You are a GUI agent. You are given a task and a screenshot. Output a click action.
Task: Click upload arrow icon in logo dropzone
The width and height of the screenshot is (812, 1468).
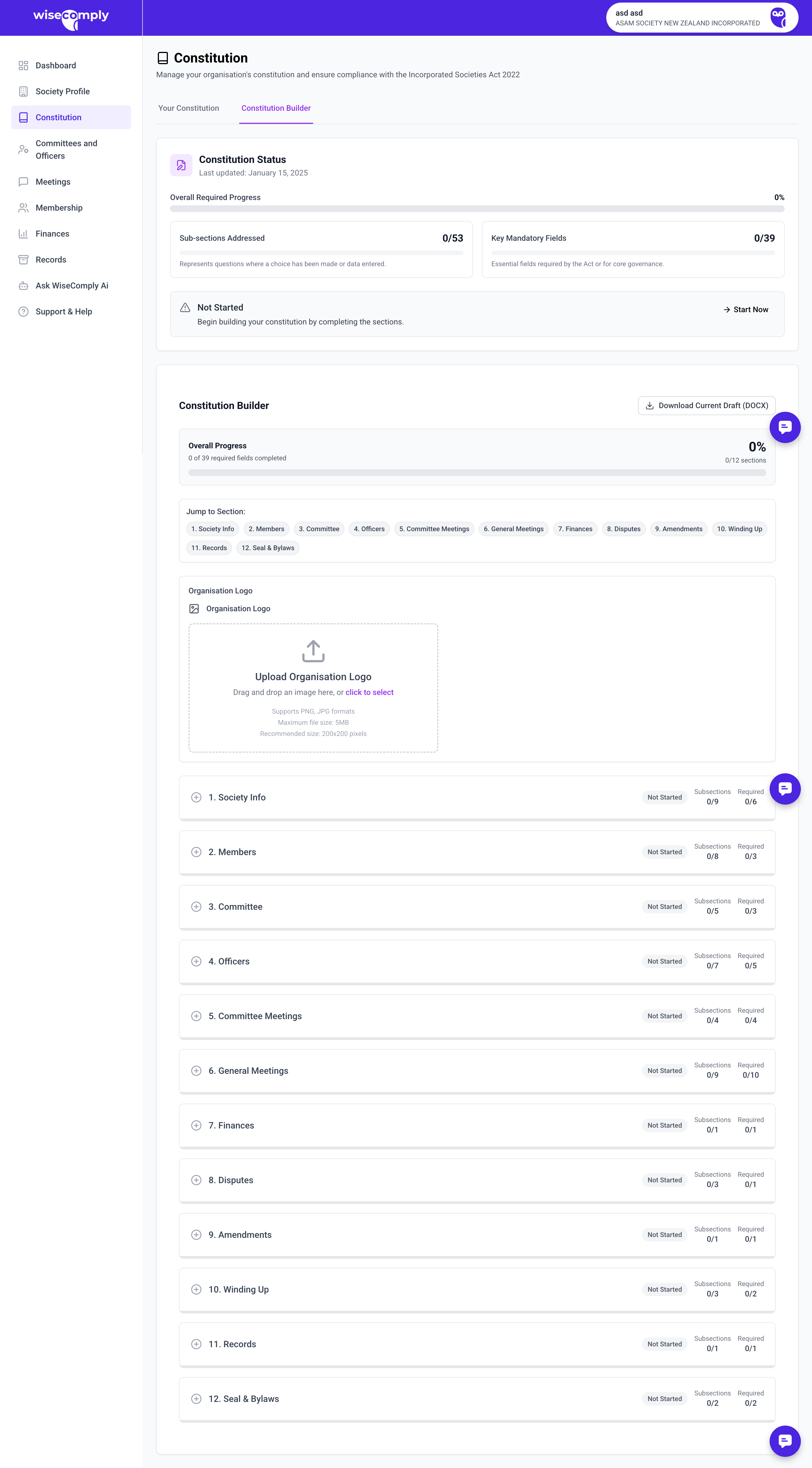(x=313, y=651)
